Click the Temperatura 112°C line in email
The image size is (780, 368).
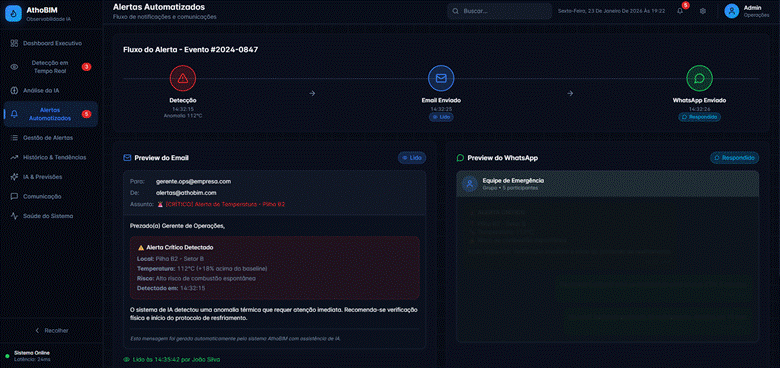[x=202, y=269]
